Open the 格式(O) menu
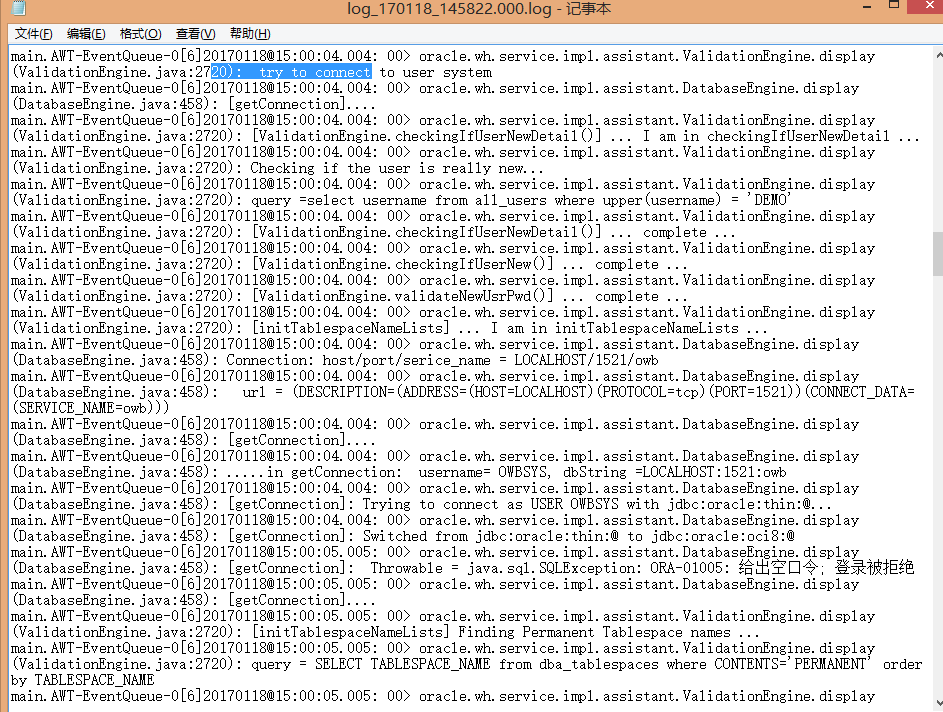The image size is (943, 712). tap(141, 34)
